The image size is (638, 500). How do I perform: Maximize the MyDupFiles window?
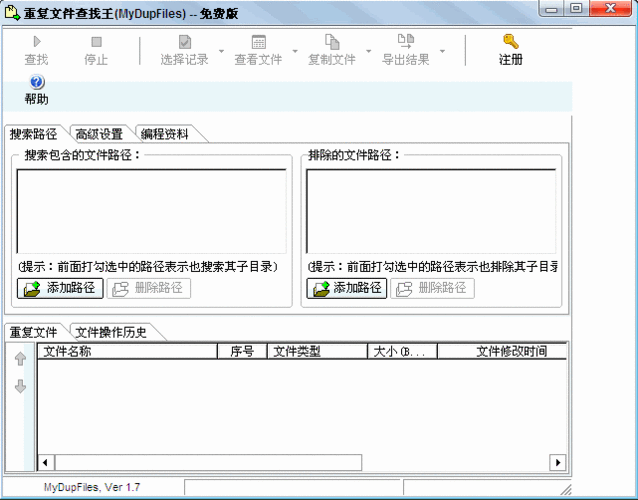click(x=576, y=8)
